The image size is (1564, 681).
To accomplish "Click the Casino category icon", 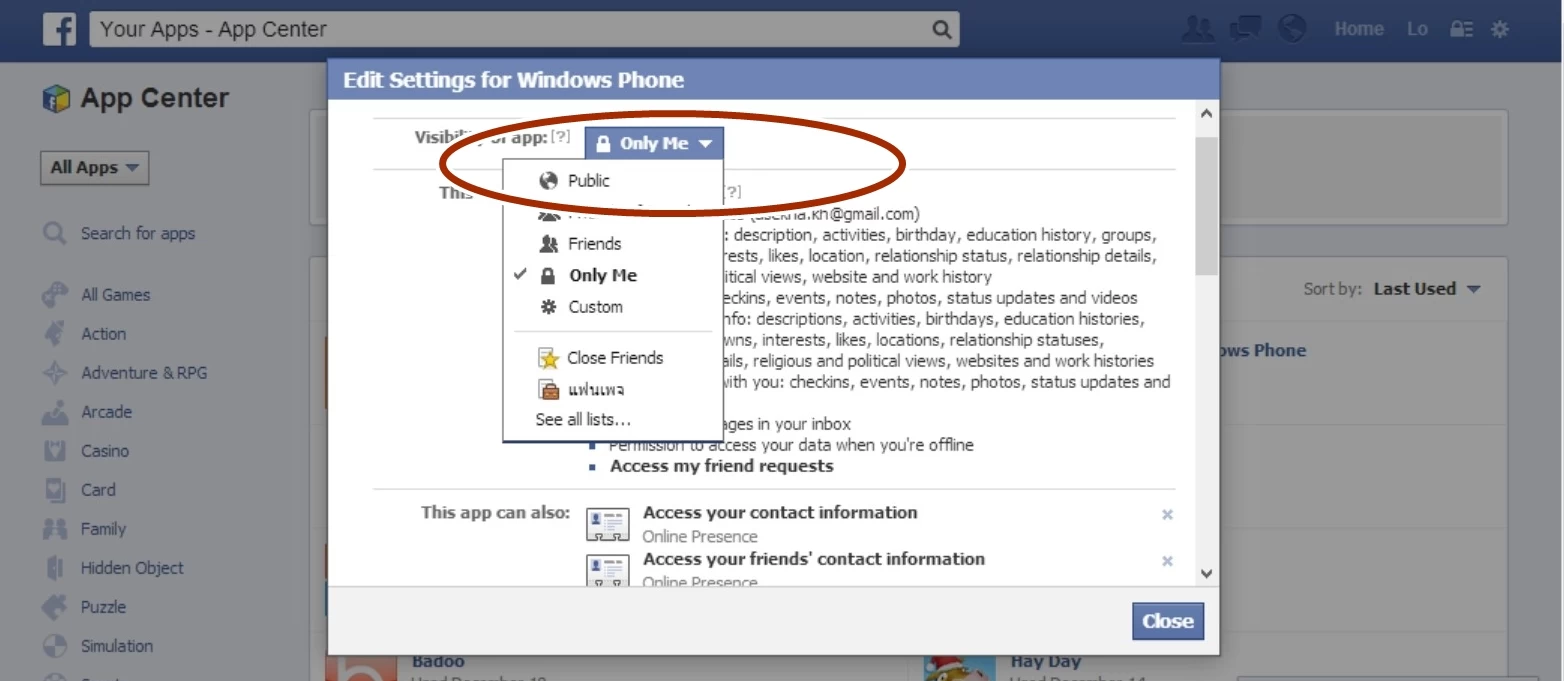I will click(x=54, y=451).
